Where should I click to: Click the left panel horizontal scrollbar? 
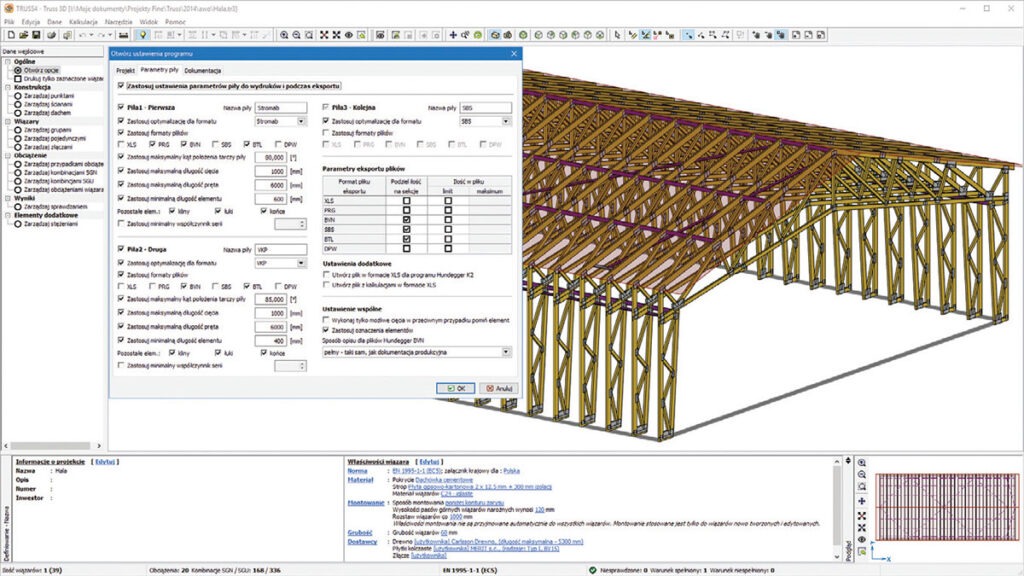tap(52, 446)
